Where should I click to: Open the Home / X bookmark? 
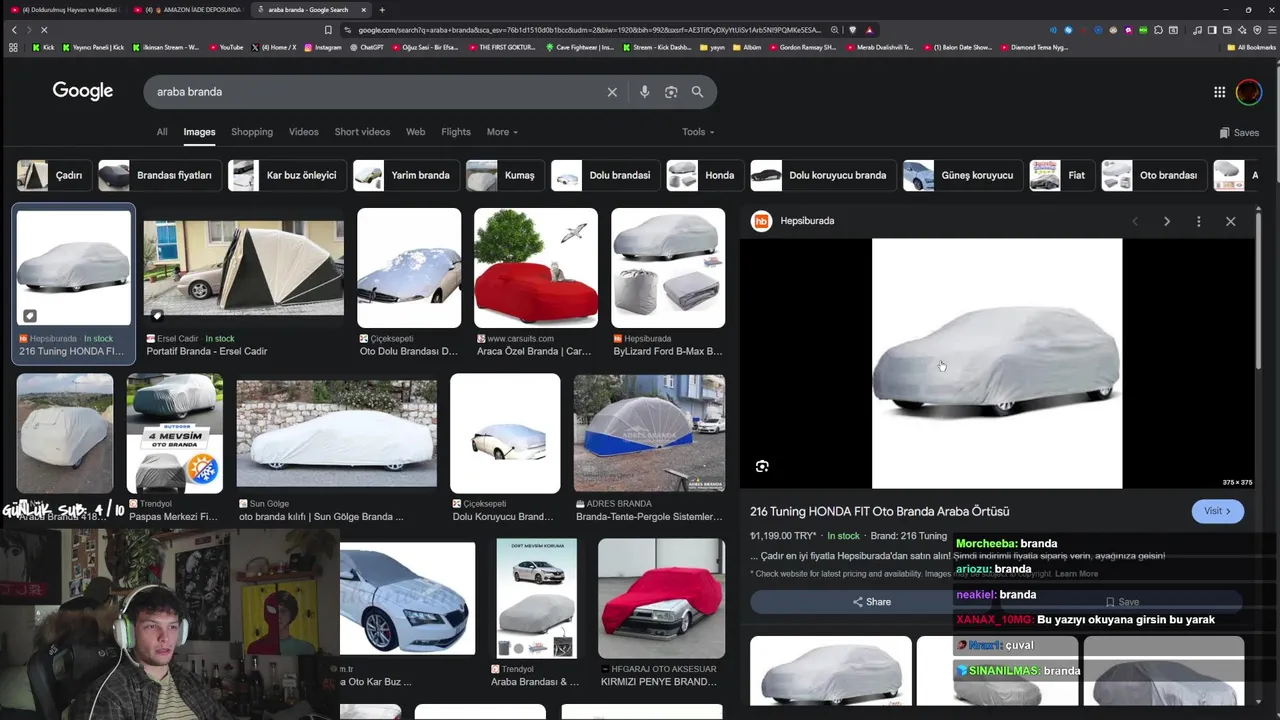click(x=274, y=47)
